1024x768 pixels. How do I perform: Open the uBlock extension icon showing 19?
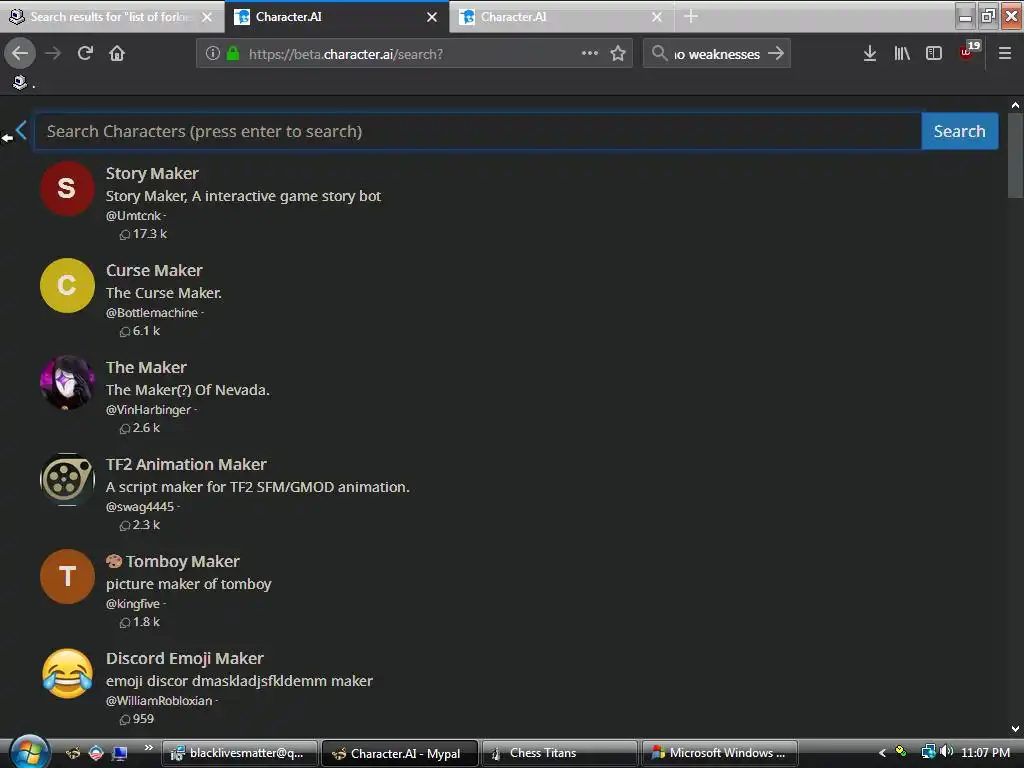[x=969, y=52]
